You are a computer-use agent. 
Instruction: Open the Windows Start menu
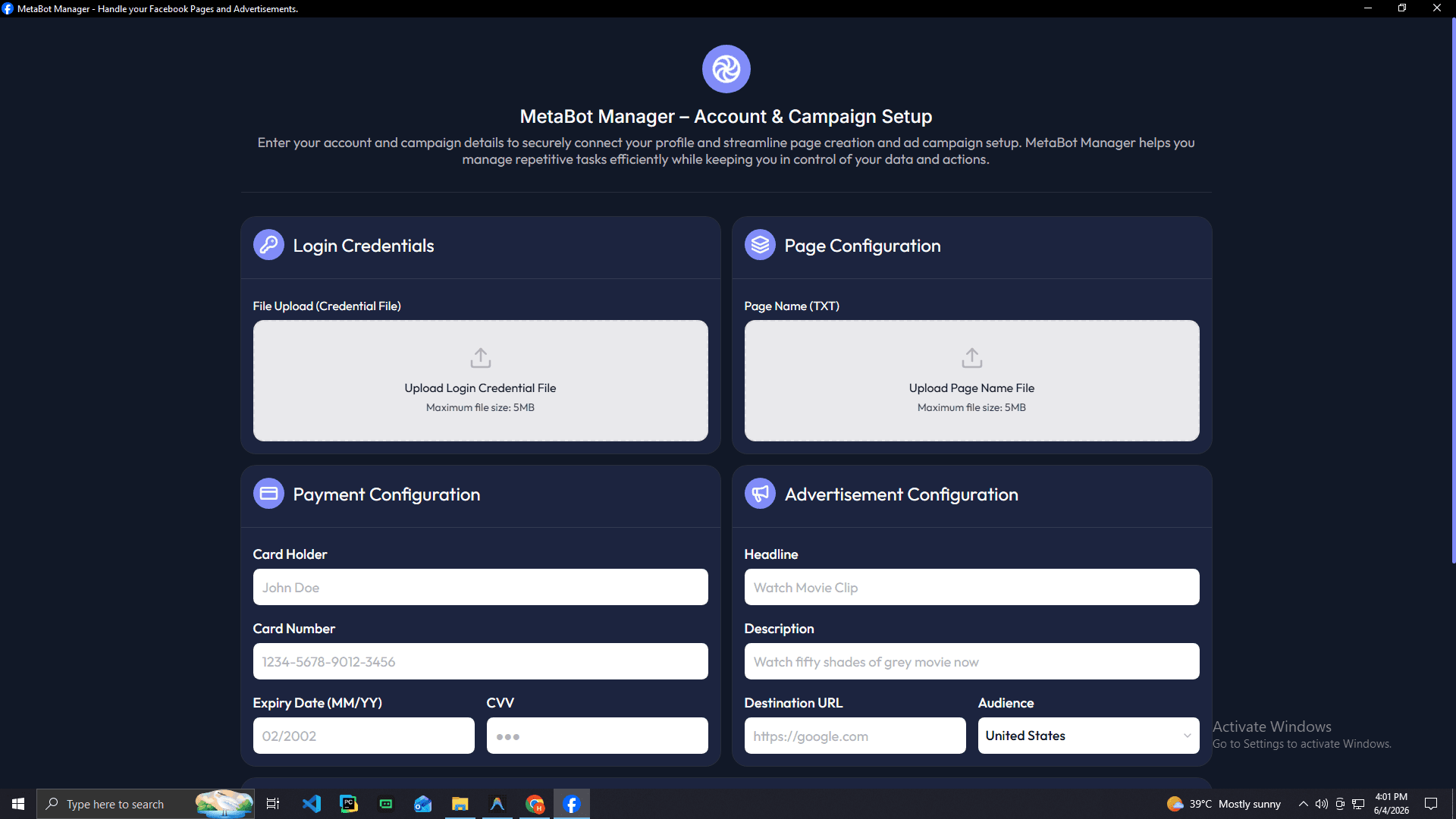[x=18, y=804]
